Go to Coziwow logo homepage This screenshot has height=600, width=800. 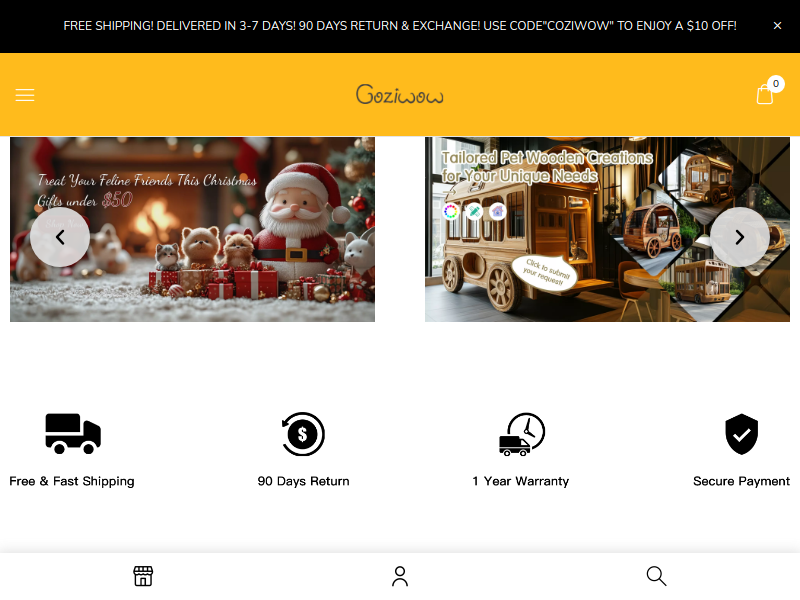pyautogui.click(x=399, y=94)
